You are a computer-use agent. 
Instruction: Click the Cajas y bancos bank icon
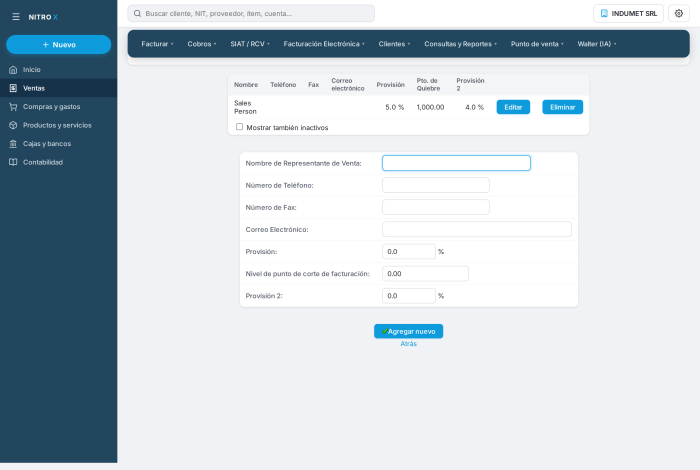(x=13, y=144)
